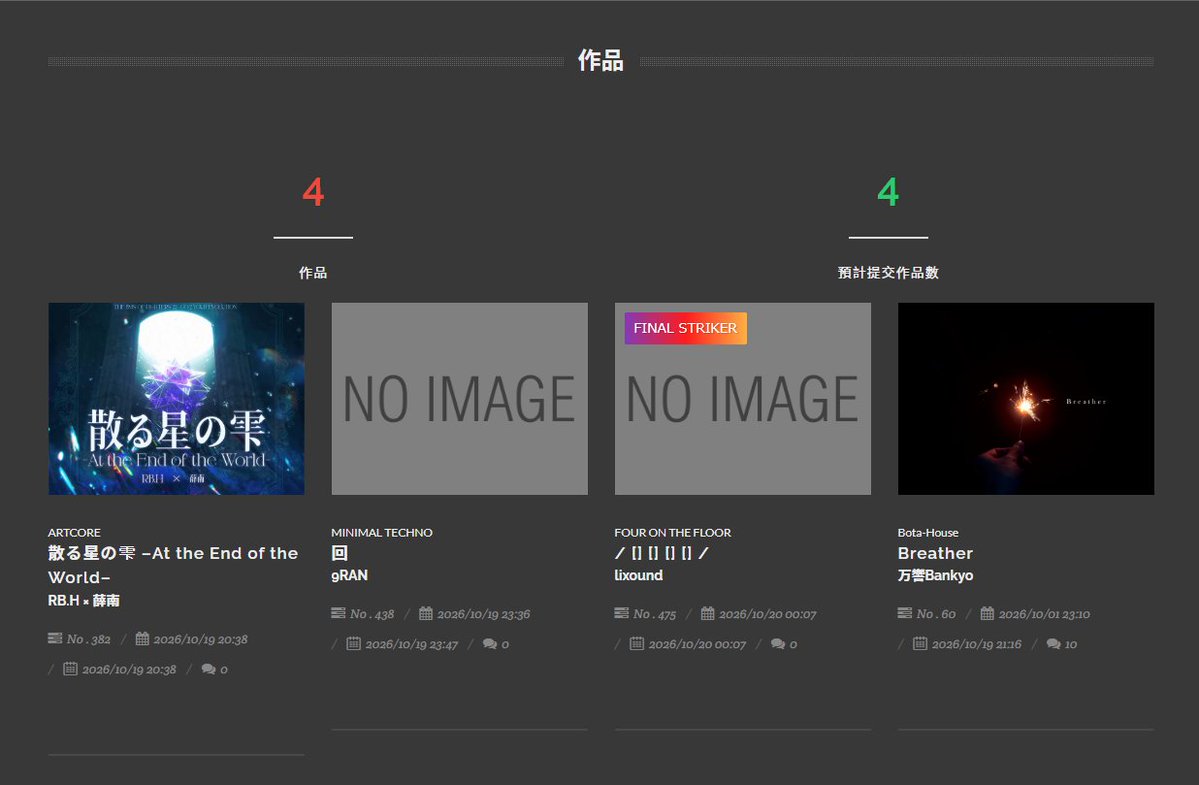Viewport: 1199px width, 785px height.
Task: Click the comments icon on the 散る星の雫 entry
Action: click(x=208, y=669)
